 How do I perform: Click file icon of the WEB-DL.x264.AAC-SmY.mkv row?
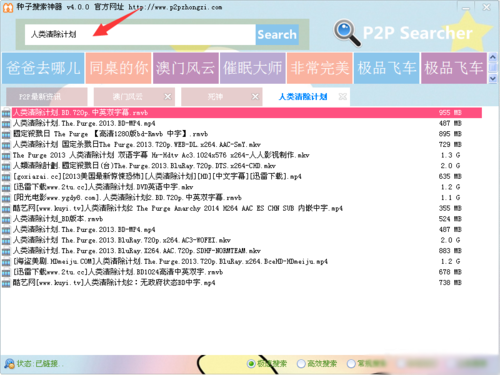coord(6,145)
